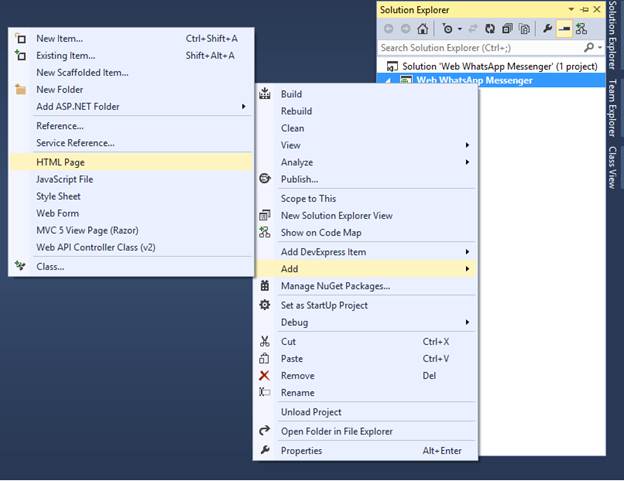624x481 pixels.
Task: Expand Add ASP.NET Folder submenu
Action: point(131,107)
